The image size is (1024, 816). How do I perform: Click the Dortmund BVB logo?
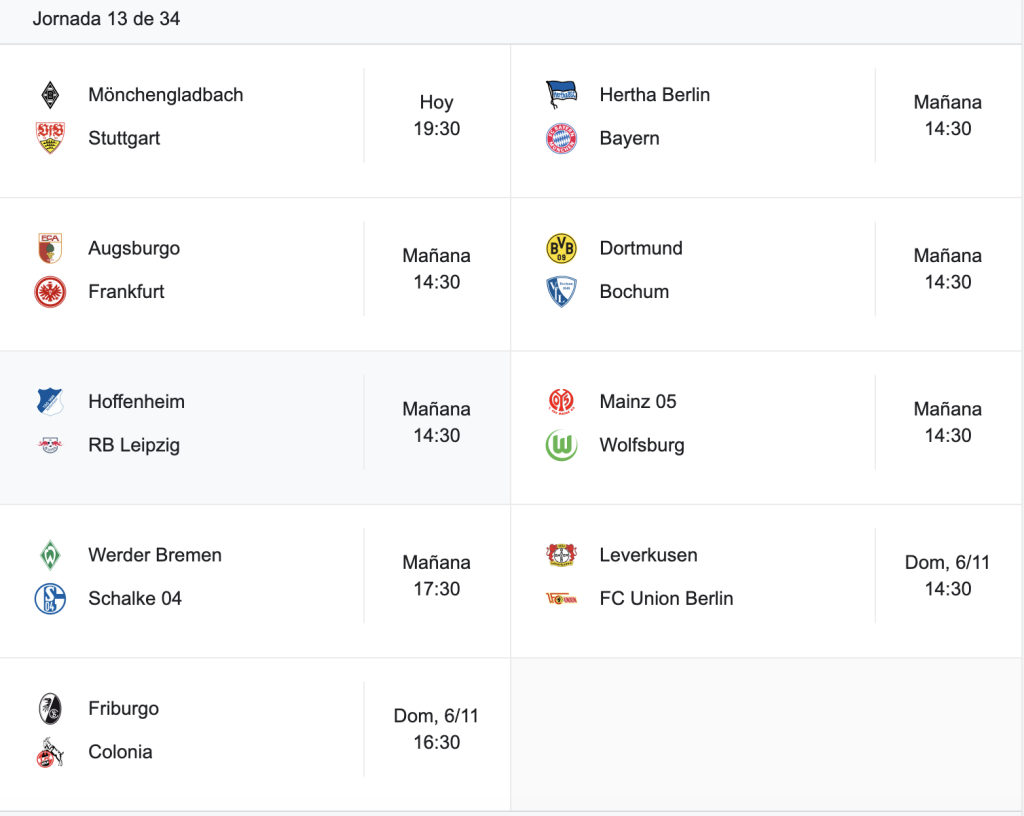pos(562,248)
